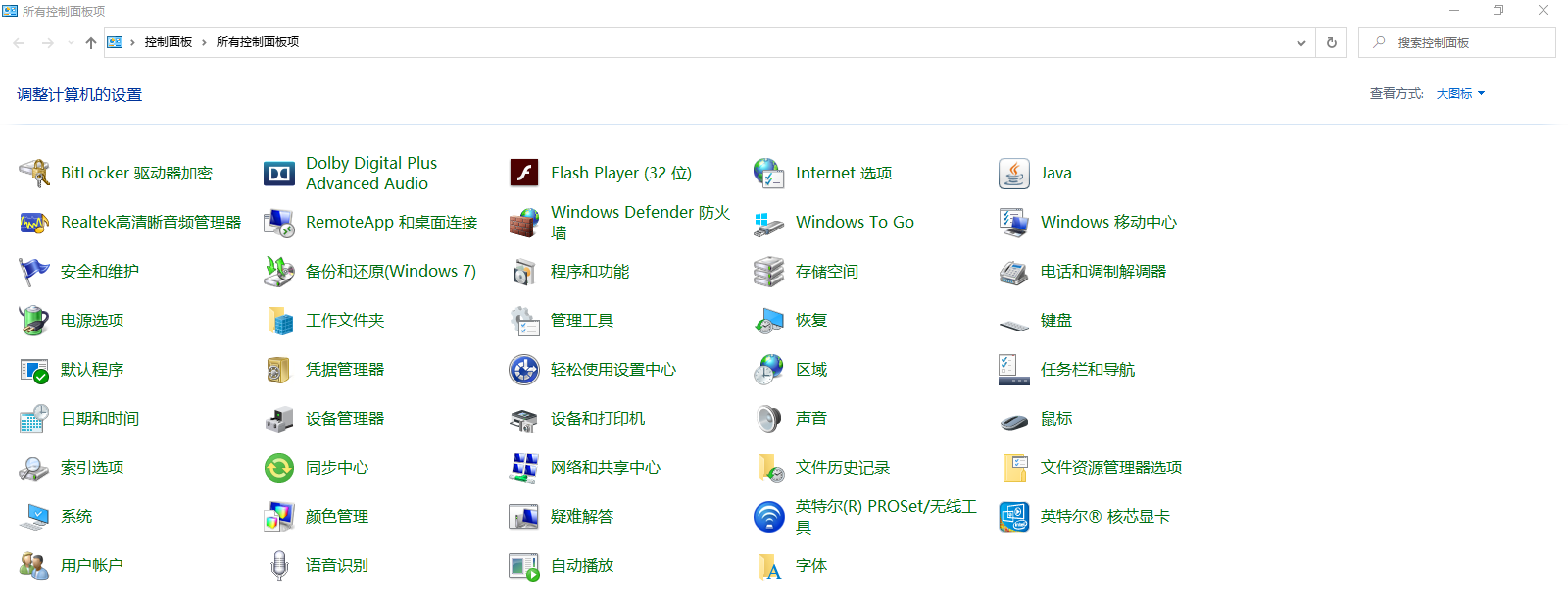The height and width of the screenshot is (611, 1568).
Task: Open Flash Player (32 位) icon
Action: 524,174
